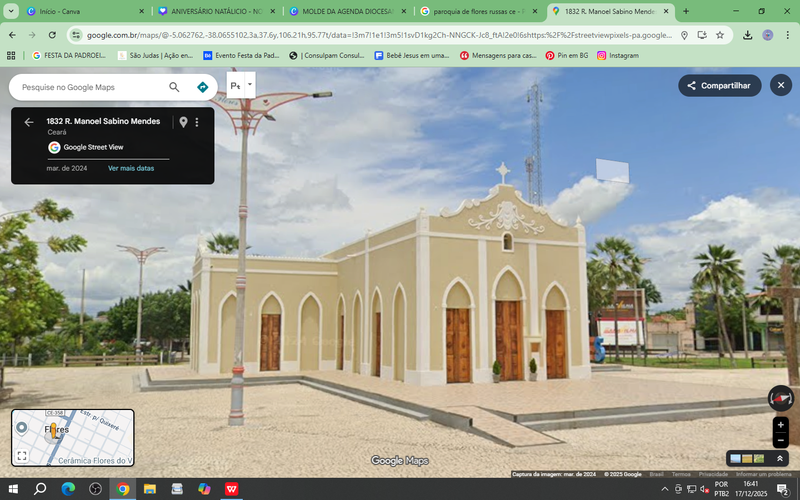Click the muted volume tray icon
Image resolution: width=800 pixels, height=500 pixels.
(x=705, y=489)
